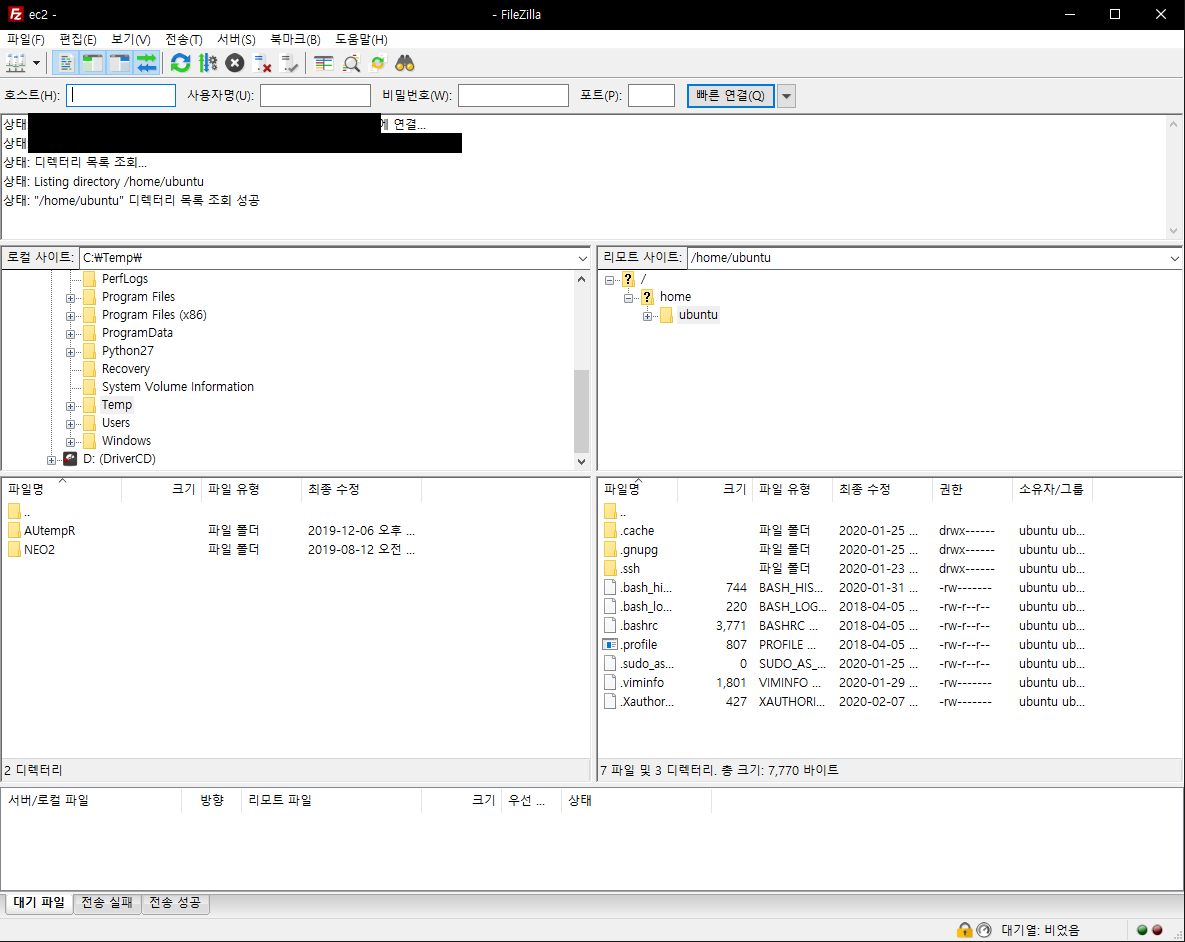Reconnect to last used server
This screenshot has height=942, width=1185.
(x=289, y=64)
